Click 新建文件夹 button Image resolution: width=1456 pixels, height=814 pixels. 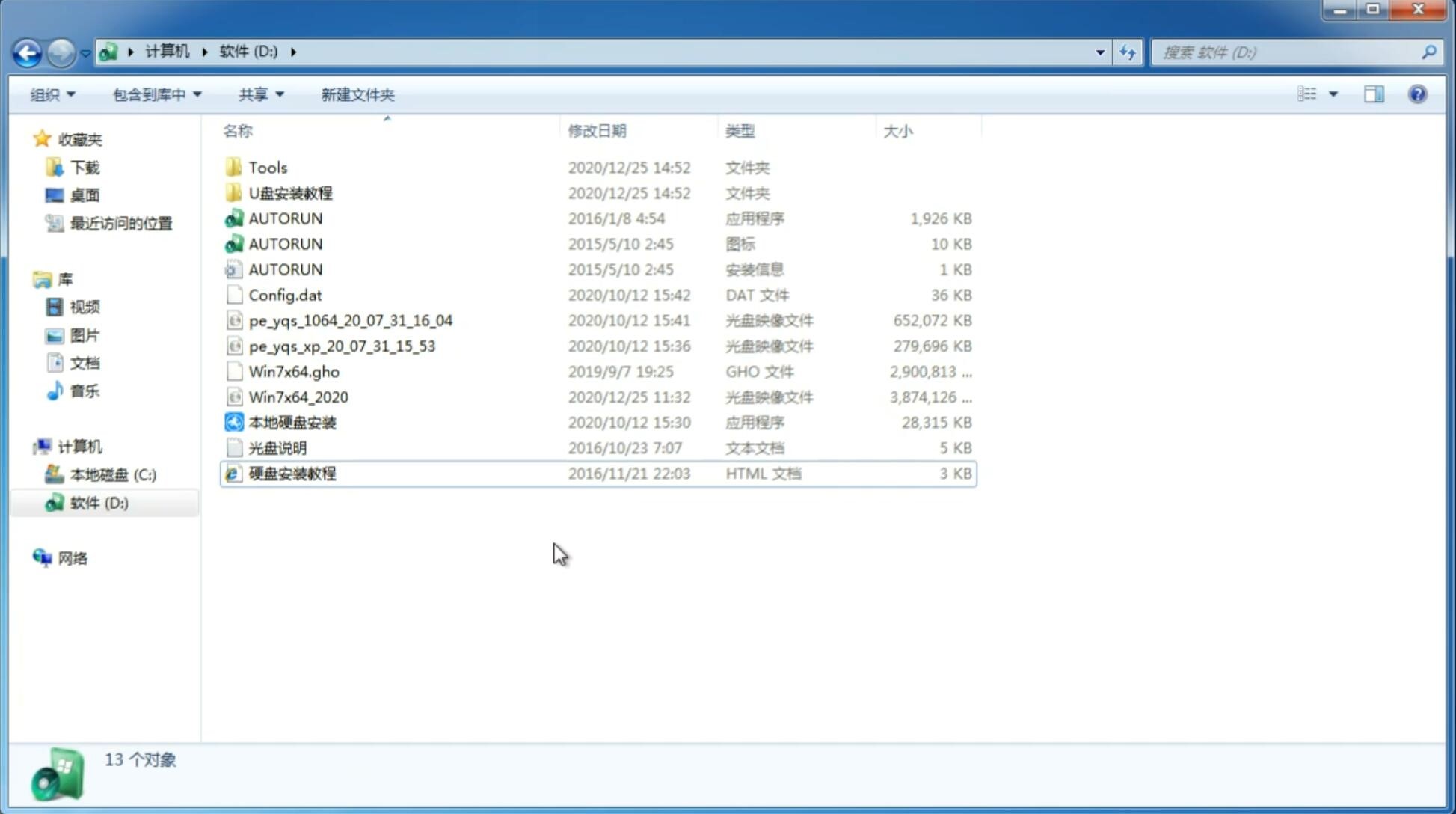click(x=357, y=94)
